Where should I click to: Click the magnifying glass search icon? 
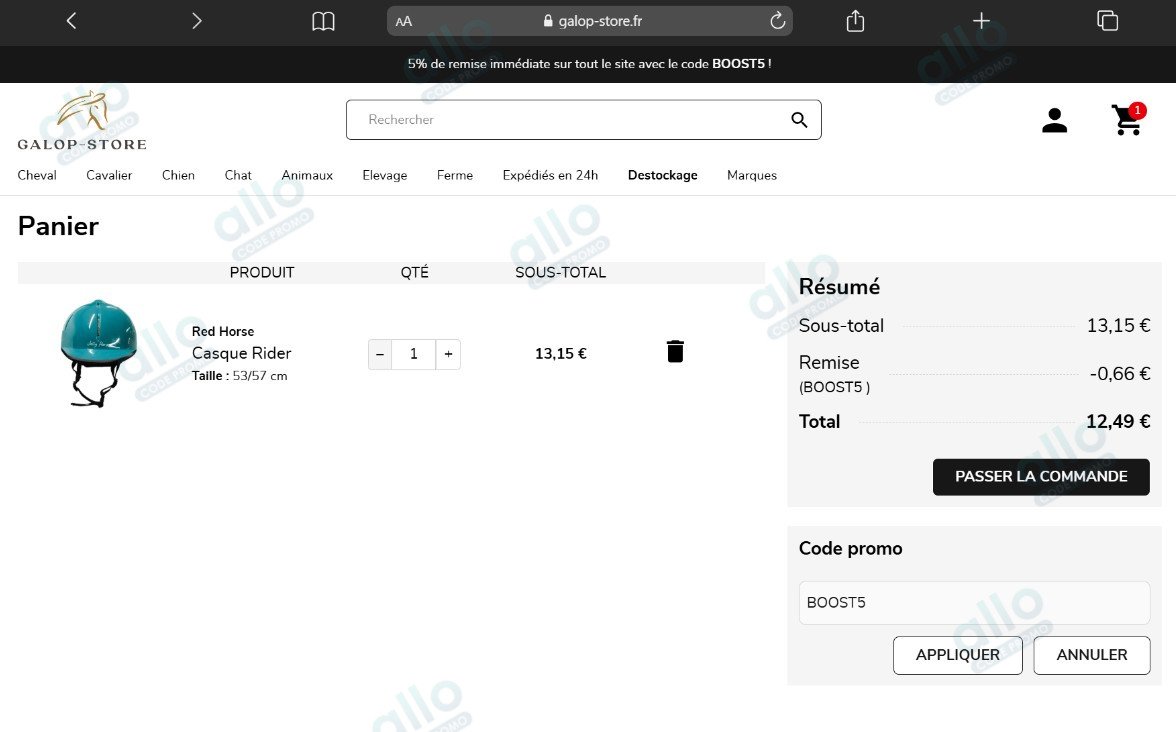point(799,120)
